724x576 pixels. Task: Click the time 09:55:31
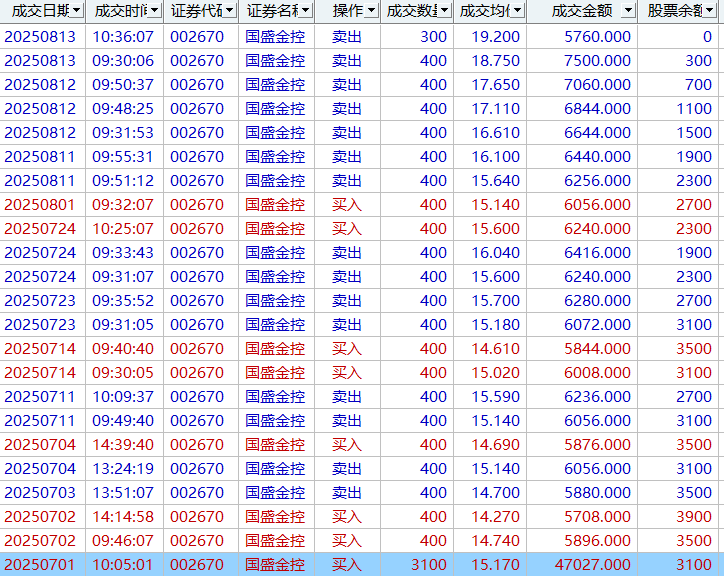point(123,157)
